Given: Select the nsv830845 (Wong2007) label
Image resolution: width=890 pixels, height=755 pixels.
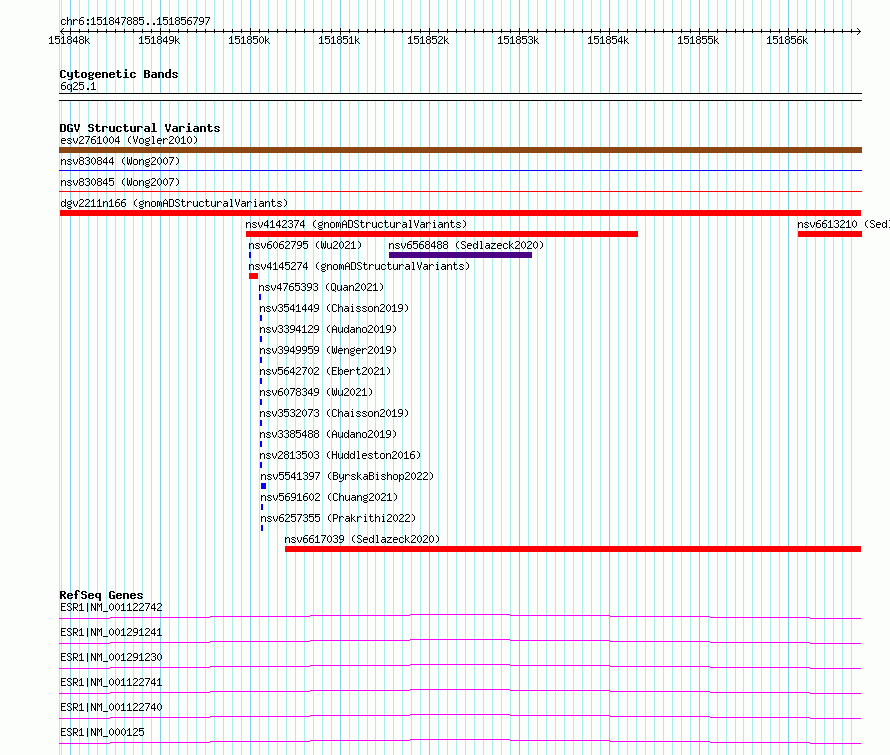Looking at the screenshot, I should [120, 182].
